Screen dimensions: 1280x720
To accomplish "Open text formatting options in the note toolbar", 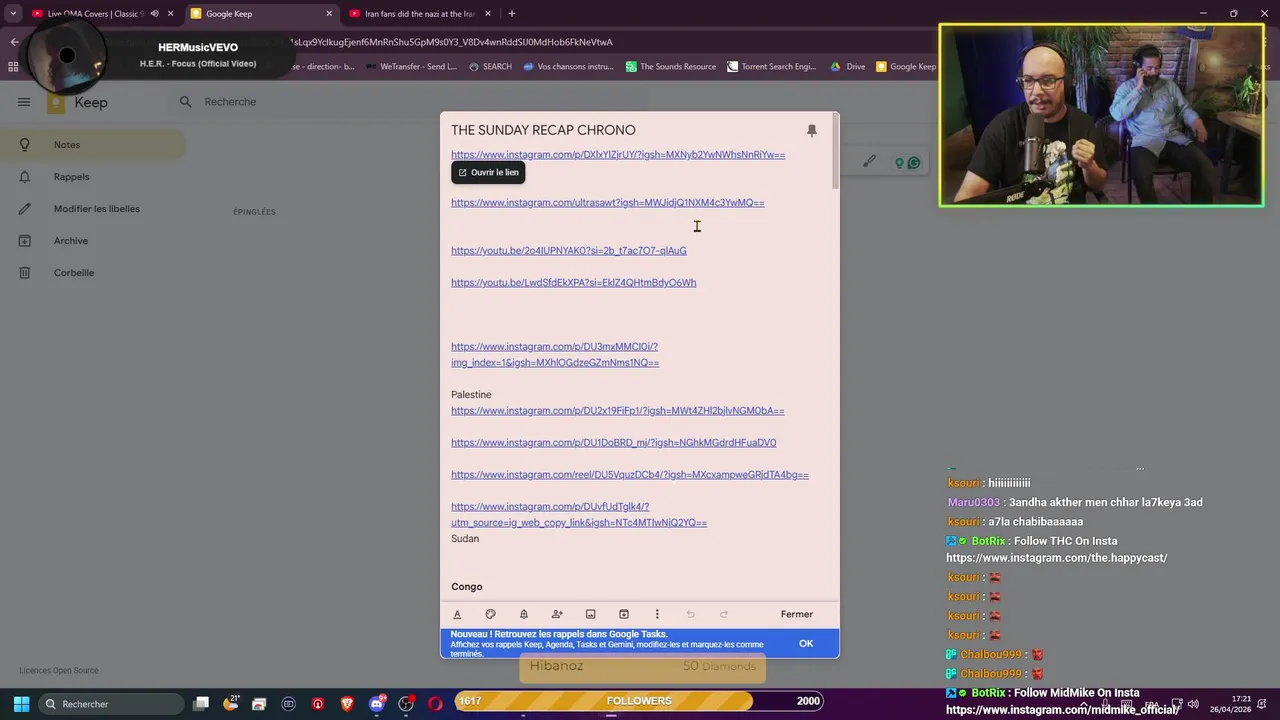I will (457, 614).
